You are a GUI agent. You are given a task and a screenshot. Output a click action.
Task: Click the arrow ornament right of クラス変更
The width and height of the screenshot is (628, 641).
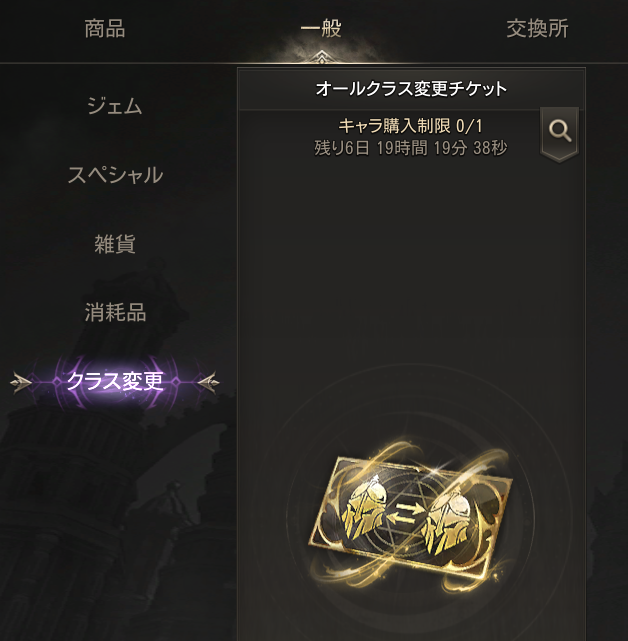209,383
